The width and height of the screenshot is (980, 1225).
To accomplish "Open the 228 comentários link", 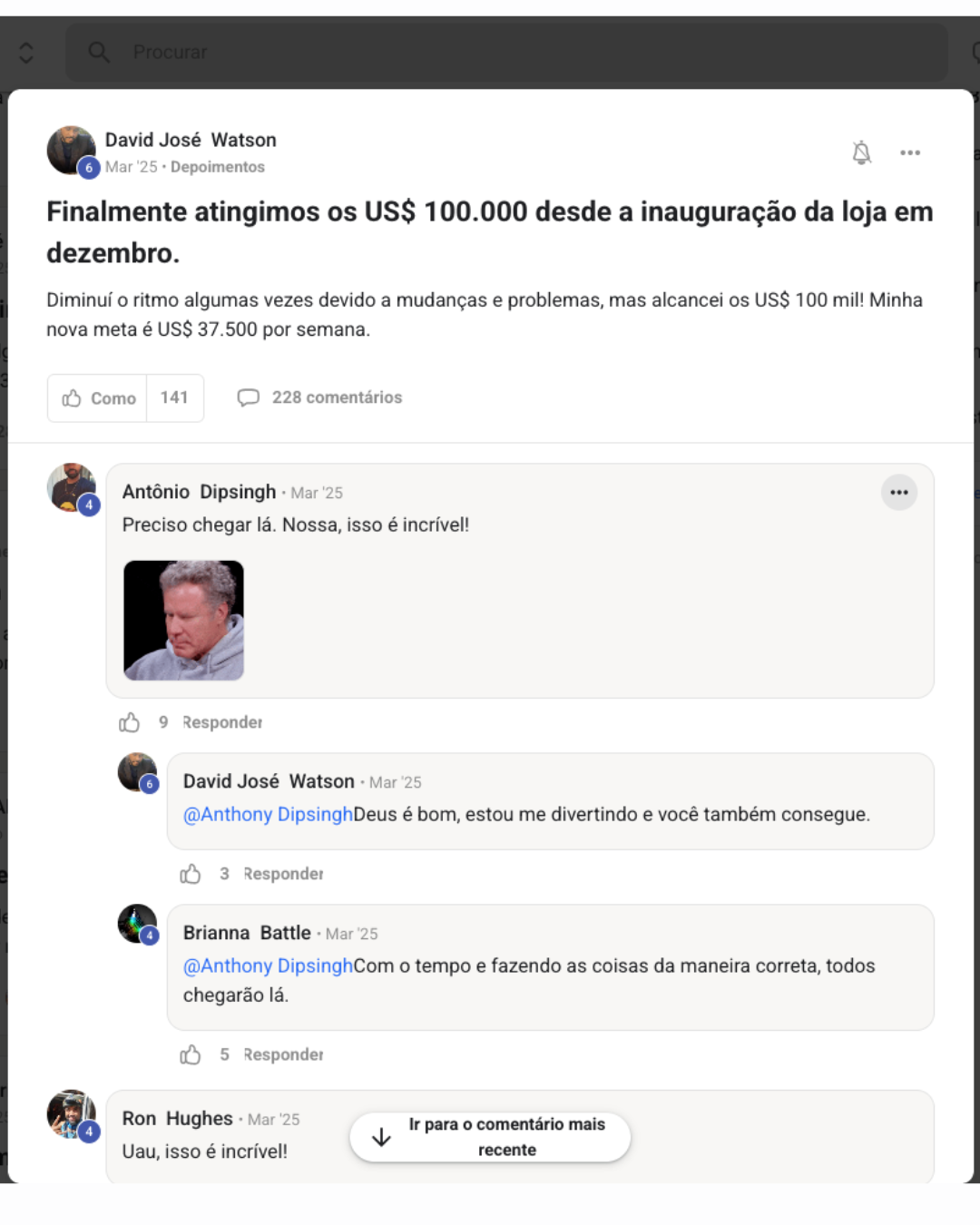I will point(319,397).
